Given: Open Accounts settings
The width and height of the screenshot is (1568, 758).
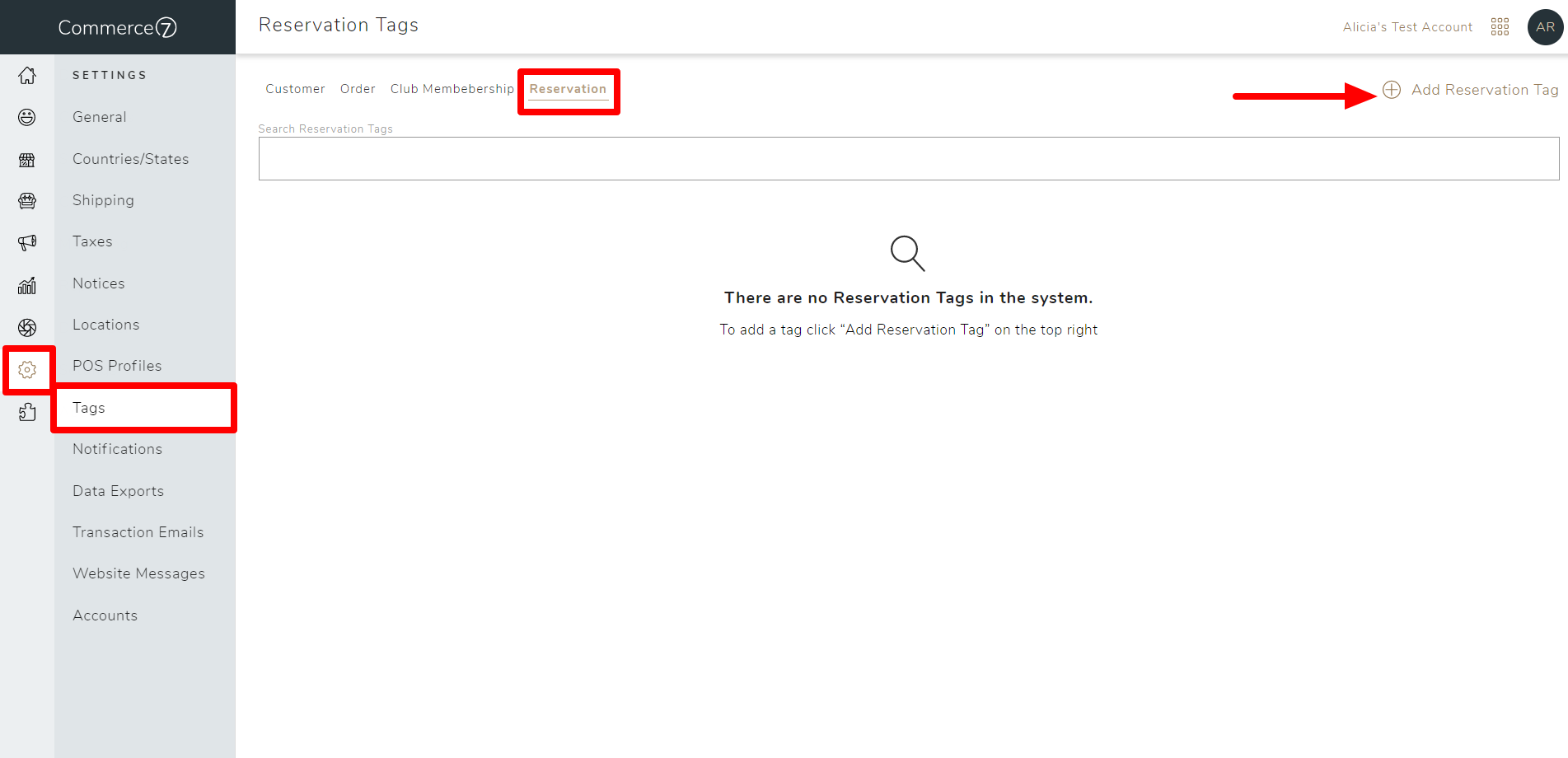Looking at the screenshot, I should coord(105,615).
